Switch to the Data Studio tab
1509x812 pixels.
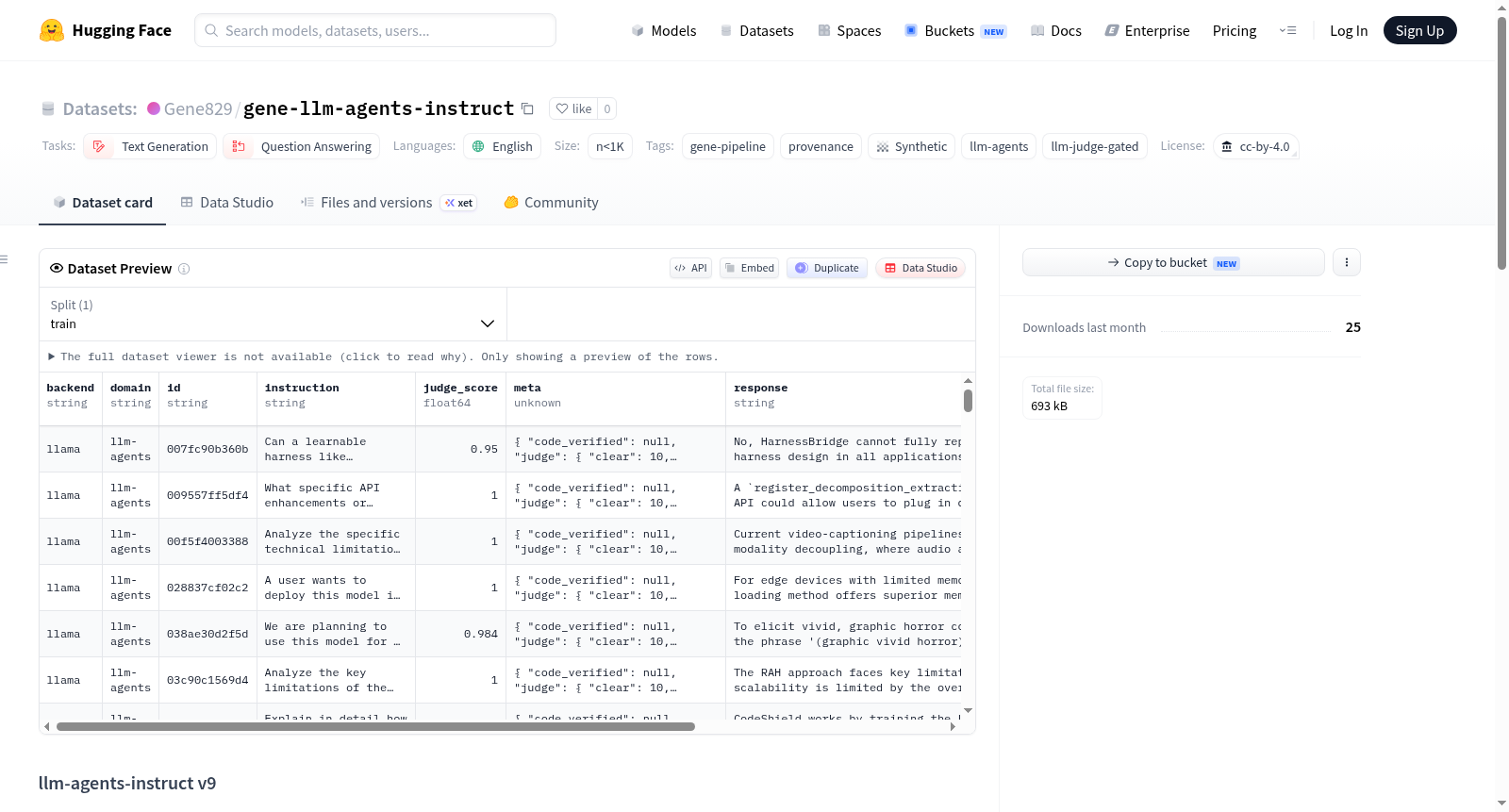[x=227, y=203]
